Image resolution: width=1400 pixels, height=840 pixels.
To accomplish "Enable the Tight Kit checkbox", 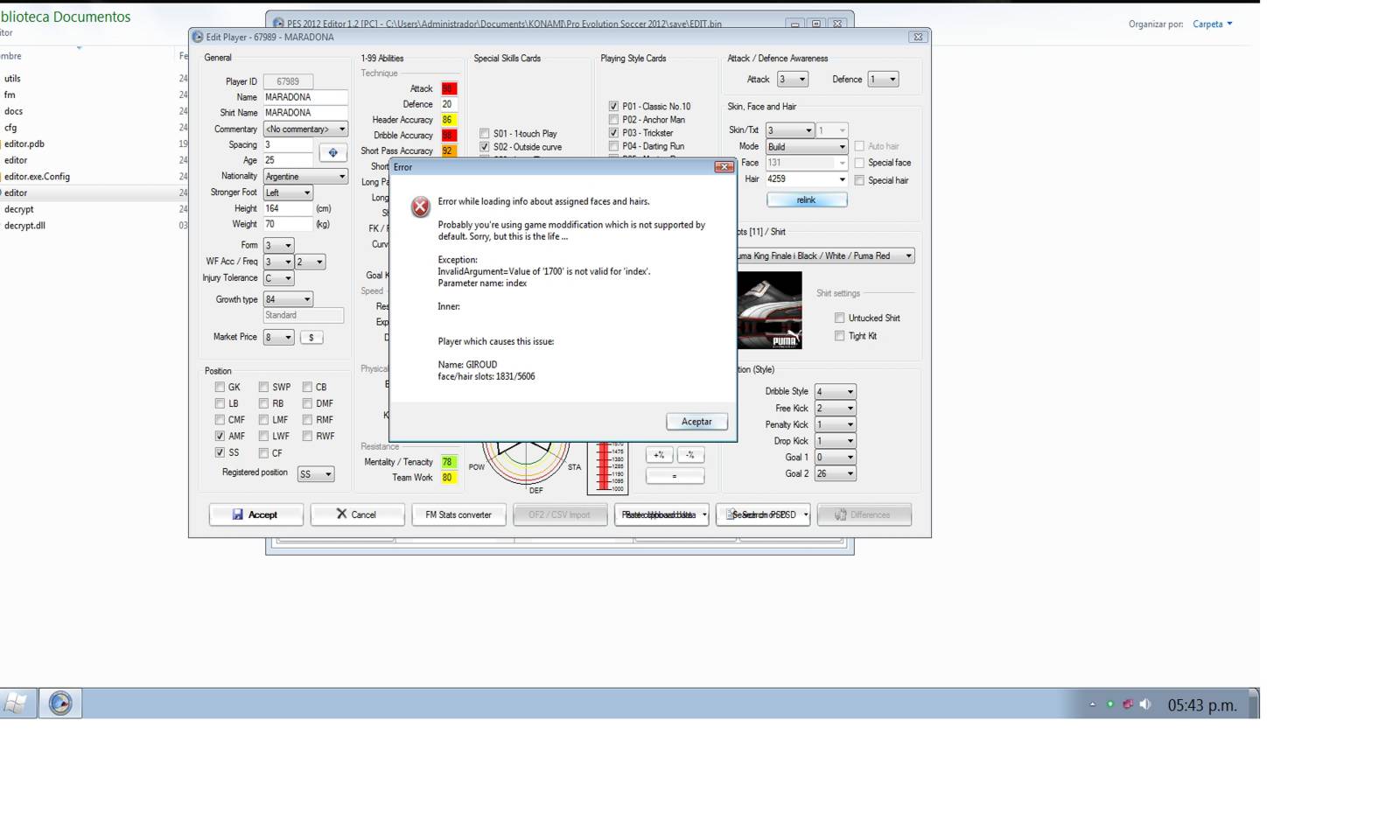I will 840,335.
